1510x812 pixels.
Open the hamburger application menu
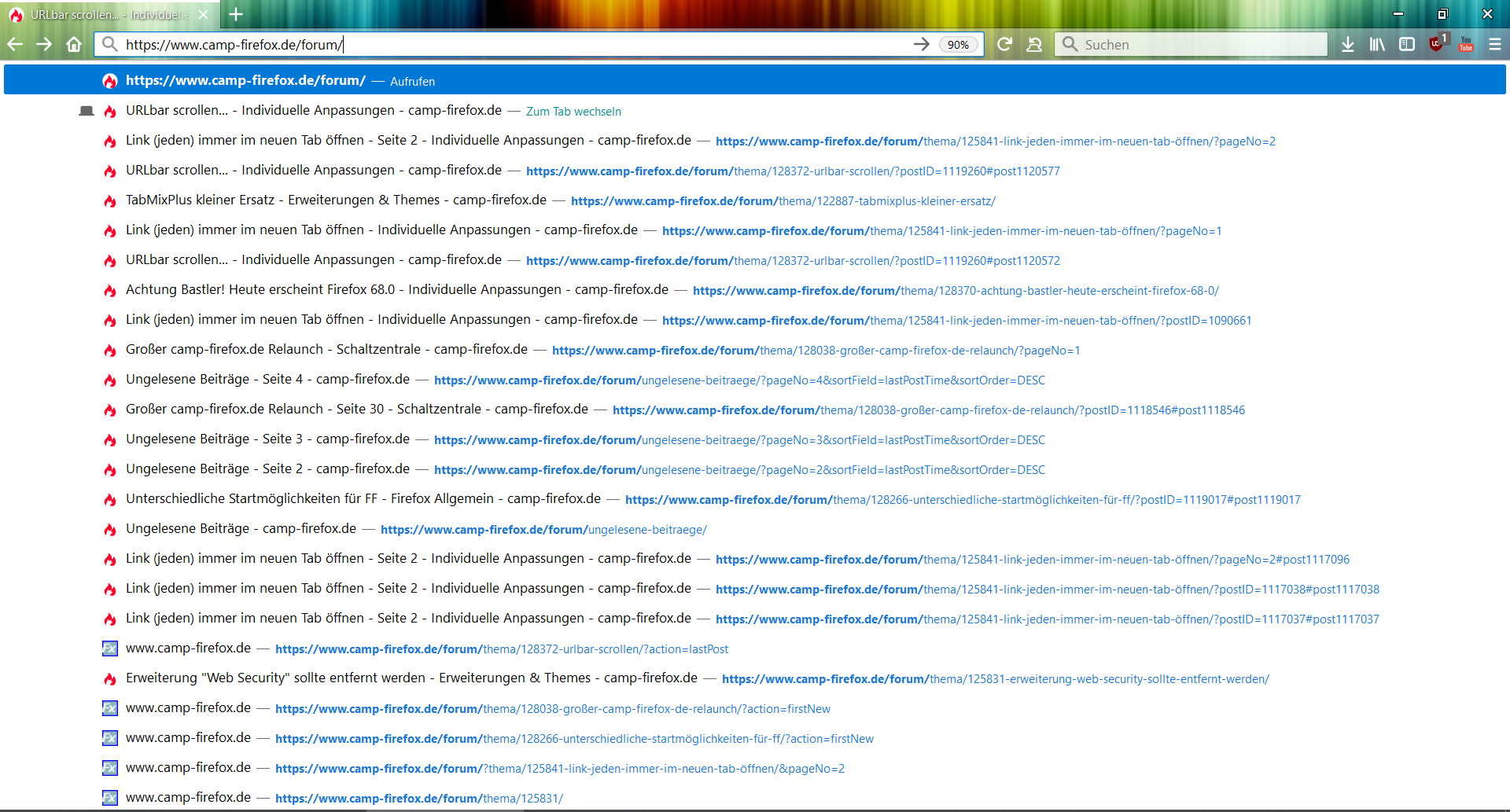point(1495,45)
